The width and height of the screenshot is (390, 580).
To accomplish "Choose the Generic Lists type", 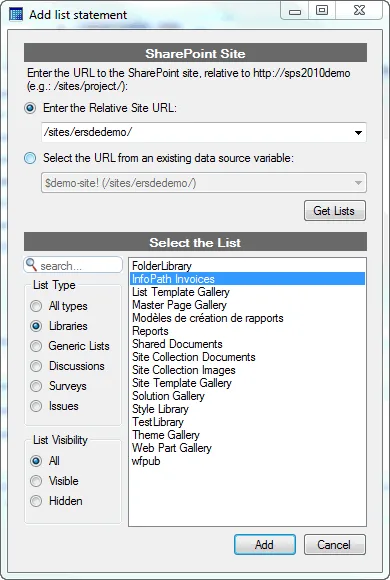I will [36, 346].
